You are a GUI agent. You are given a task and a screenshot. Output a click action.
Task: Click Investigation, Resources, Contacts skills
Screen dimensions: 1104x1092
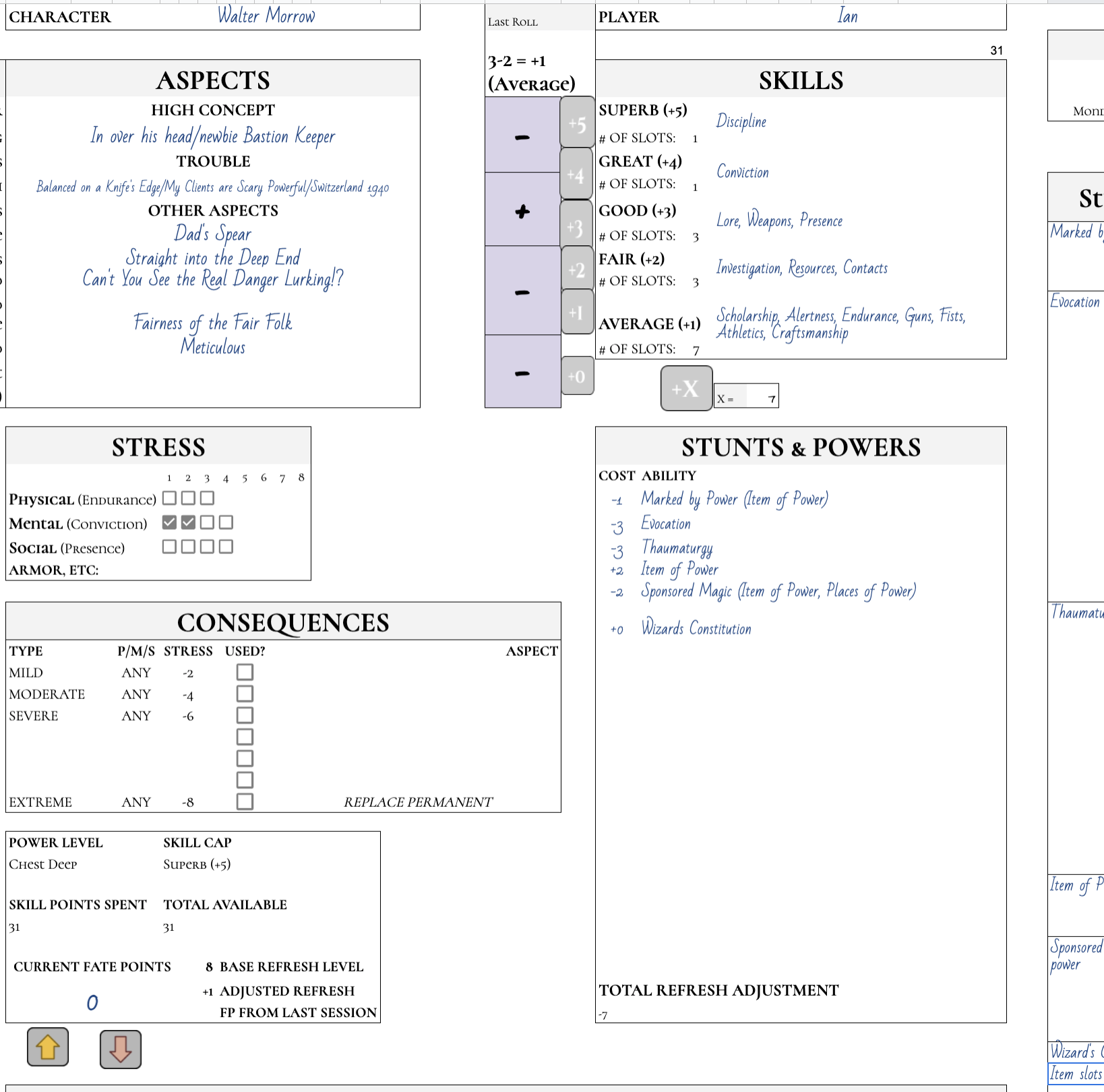click(802, 268)
